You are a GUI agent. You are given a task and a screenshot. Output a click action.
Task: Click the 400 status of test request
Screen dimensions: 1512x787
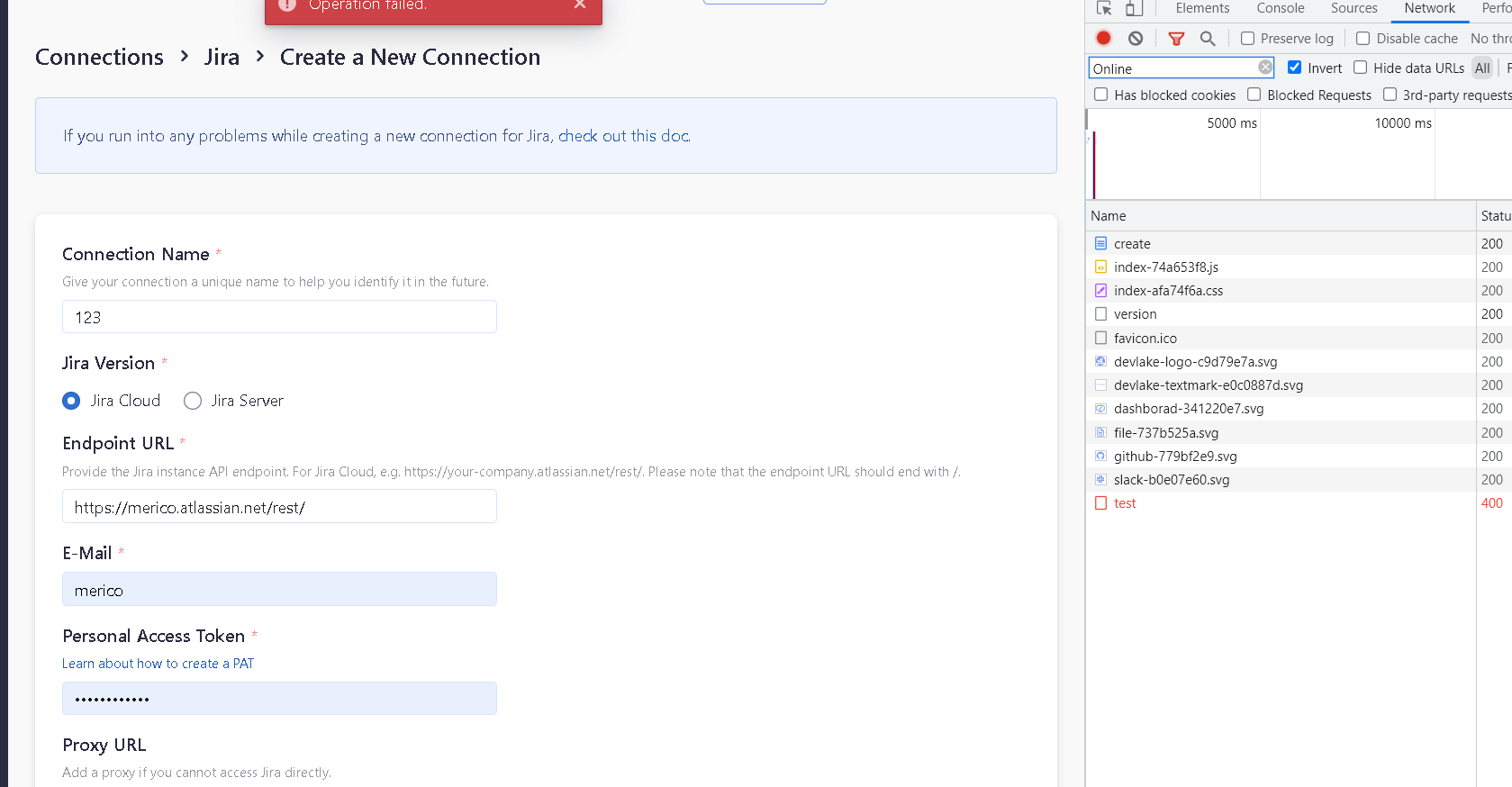tap(1491, 503)
